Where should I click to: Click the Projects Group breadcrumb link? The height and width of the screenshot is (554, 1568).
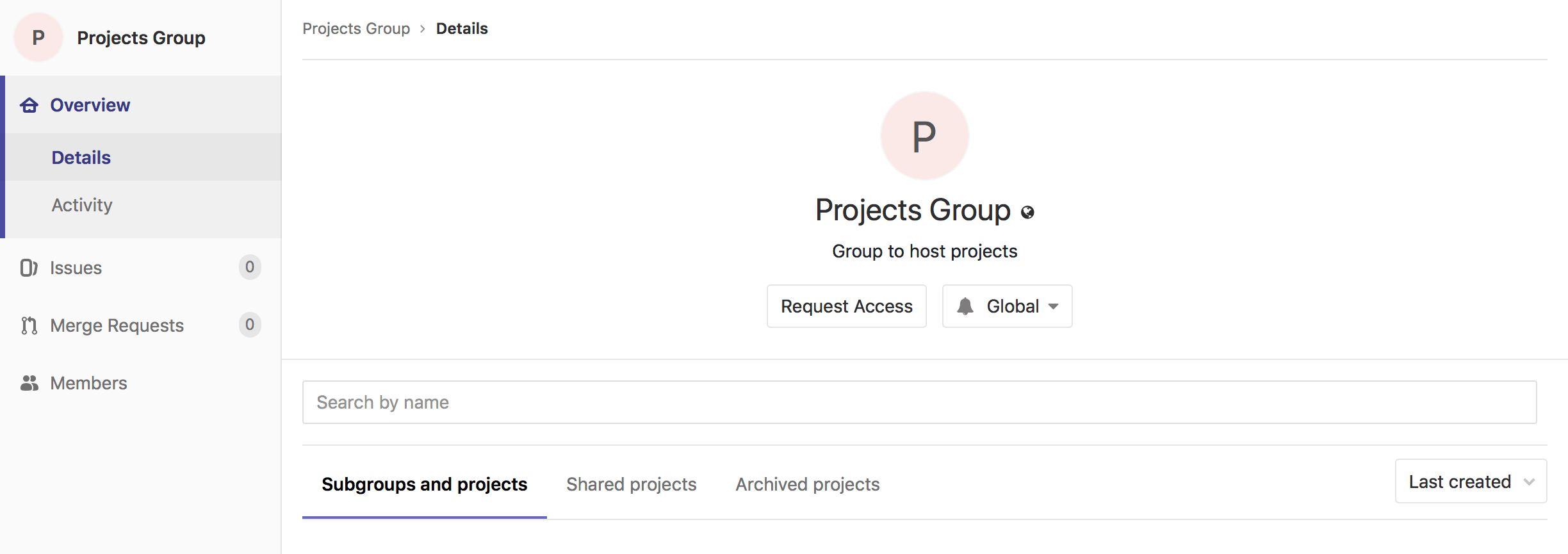pos(356,28)
